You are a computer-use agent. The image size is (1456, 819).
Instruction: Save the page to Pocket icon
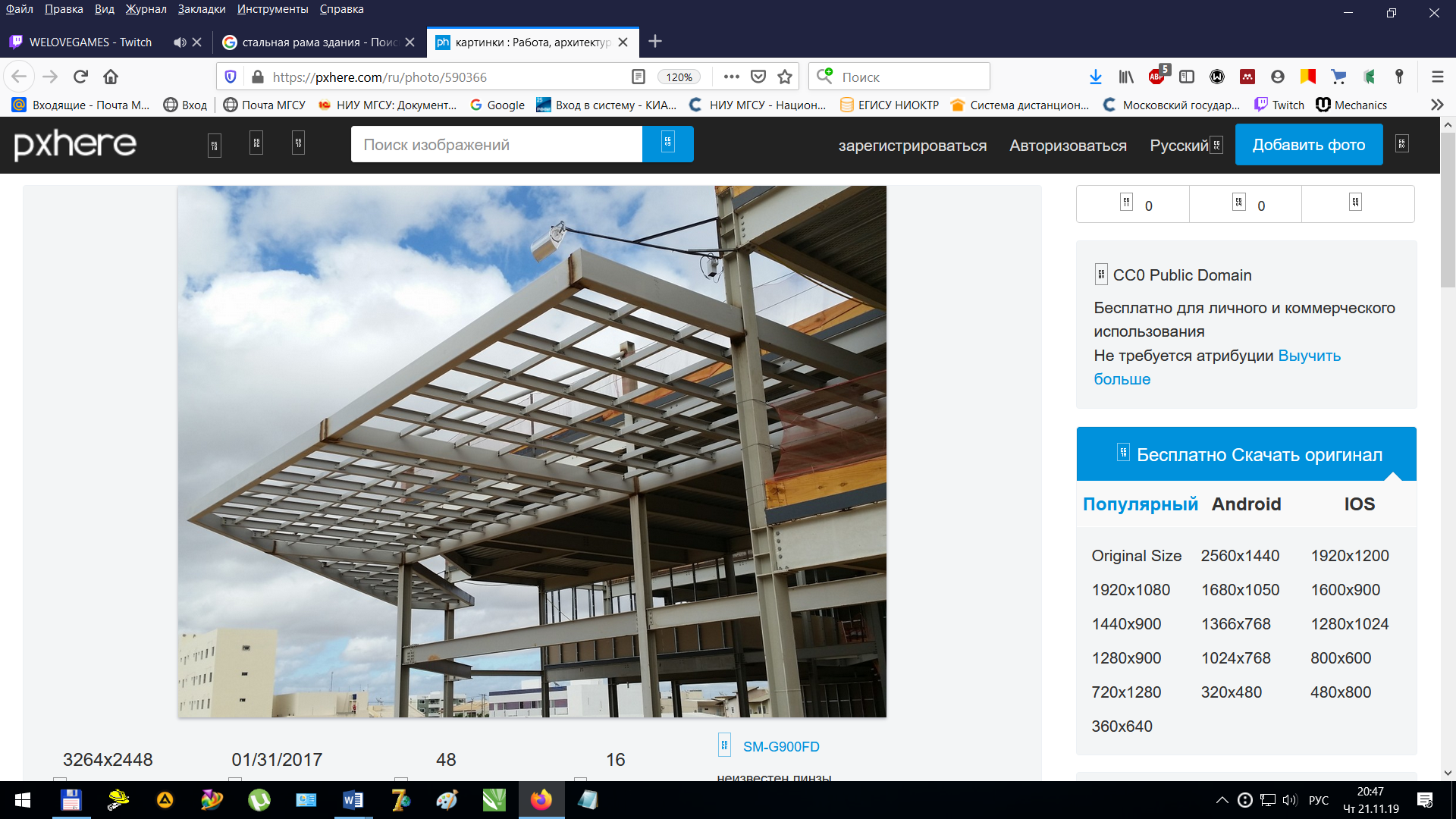click(758, 77)
